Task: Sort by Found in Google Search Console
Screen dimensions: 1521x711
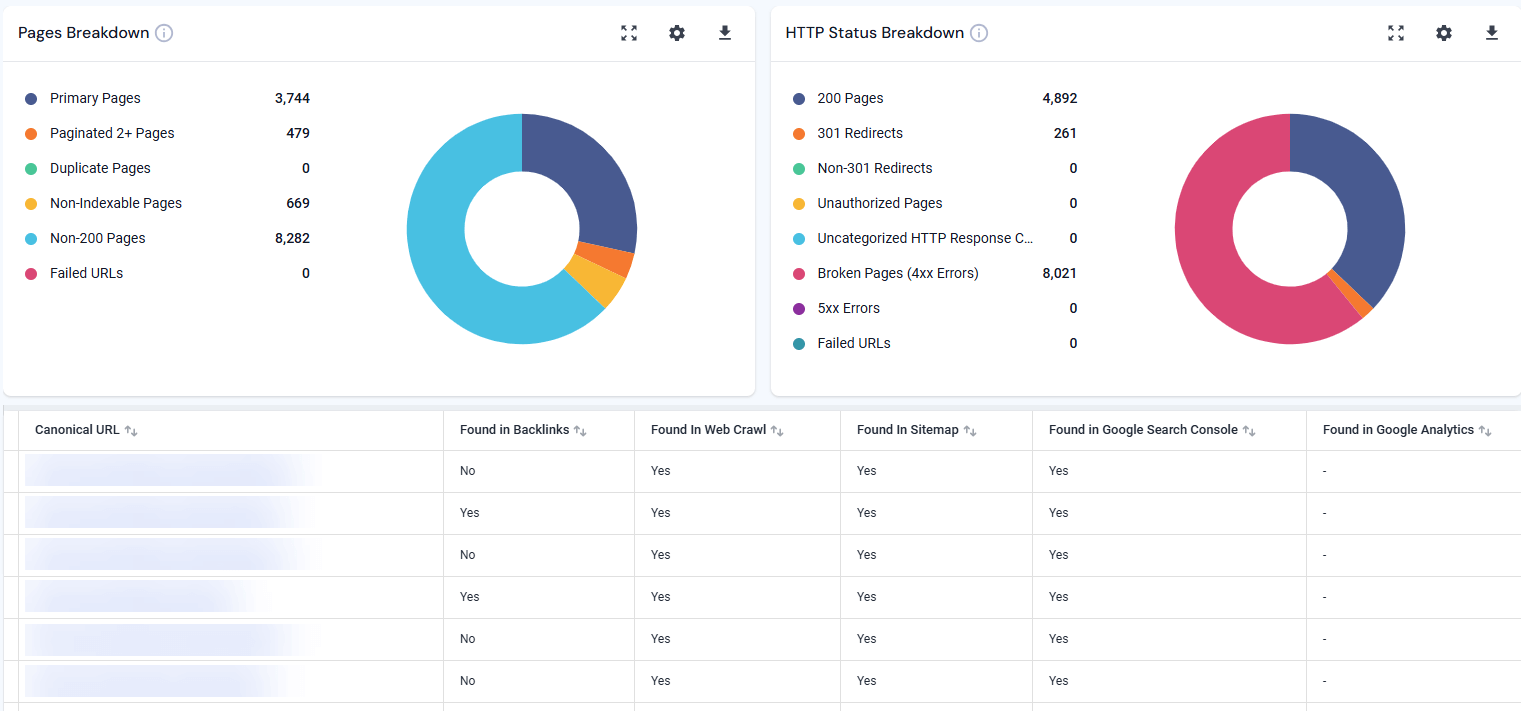Action: [1249, 429]
